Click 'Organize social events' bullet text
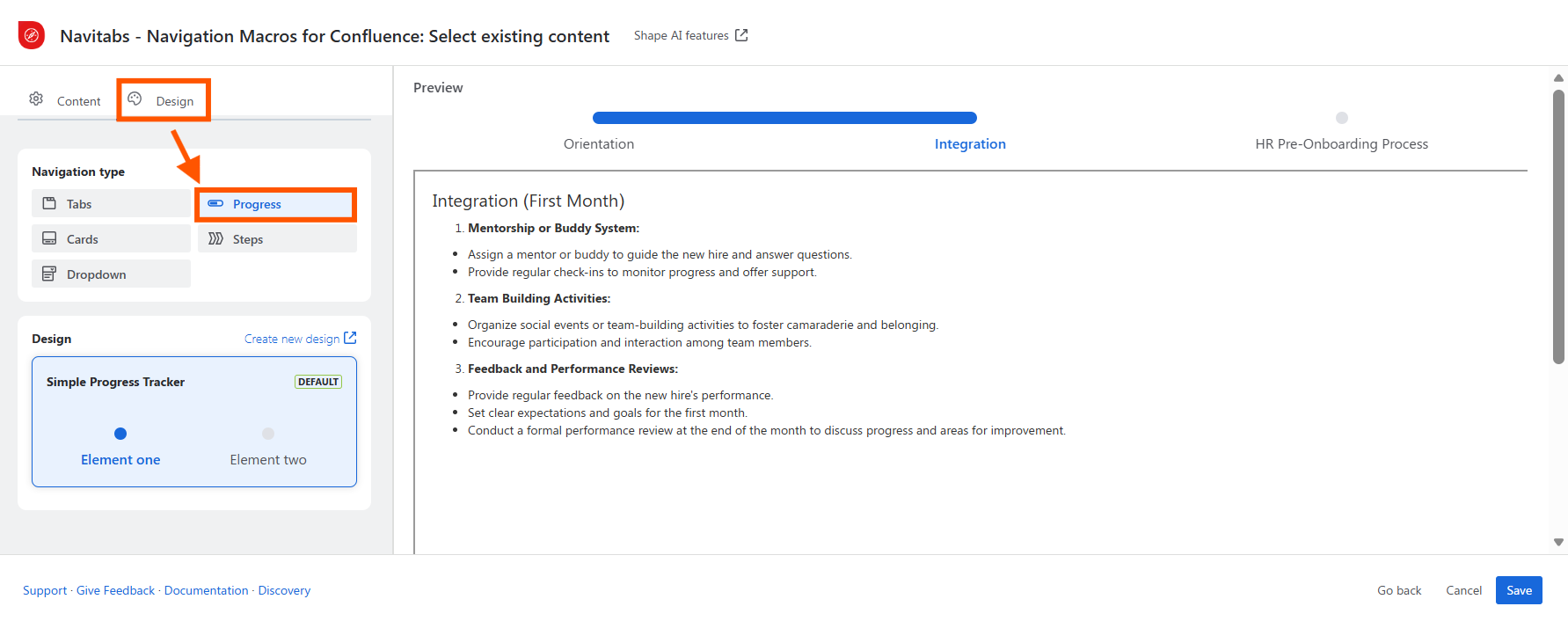 pyautogui.click(x=703, y=325)
